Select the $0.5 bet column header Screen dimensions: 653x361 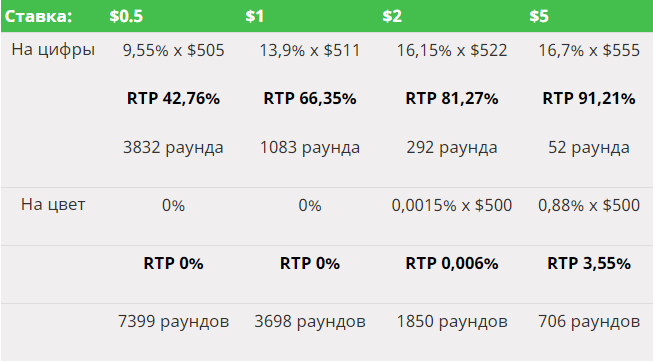click(x=126, y=16)
